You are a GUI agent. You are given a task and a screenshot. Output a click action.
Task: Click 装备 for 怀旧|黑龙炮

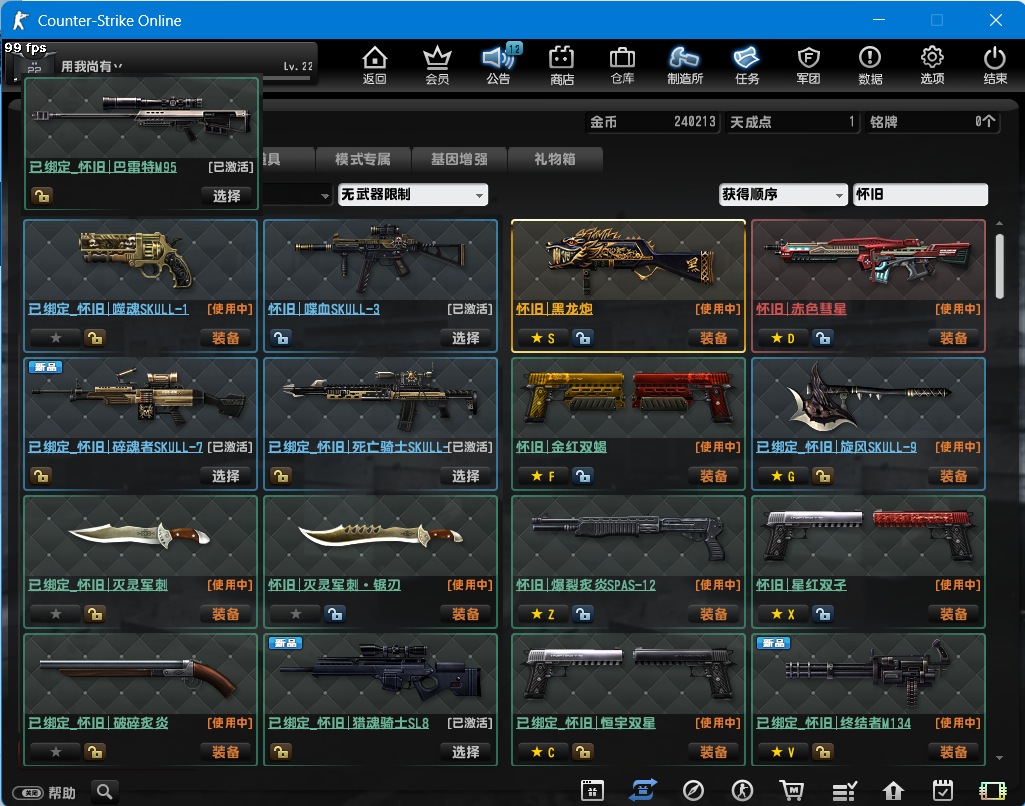point(713,338)
